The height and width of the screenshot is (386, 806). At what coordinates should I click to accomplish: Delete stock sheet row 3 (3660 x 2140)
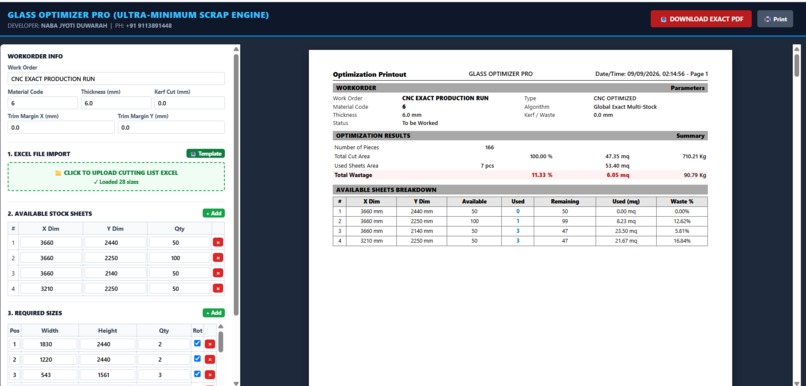tap(218, 273)
